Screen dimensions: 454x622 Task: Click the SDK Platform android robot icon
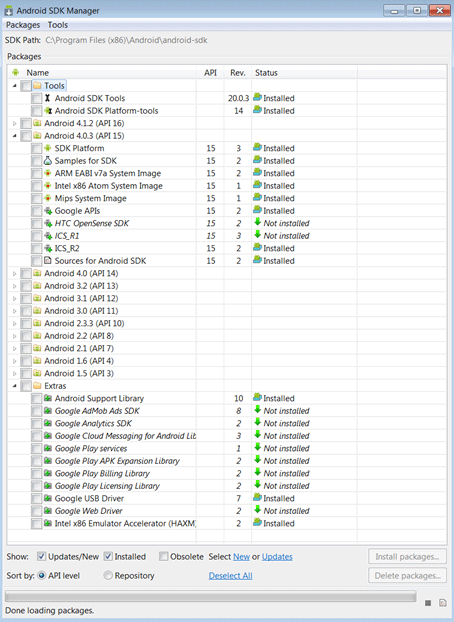48,148
